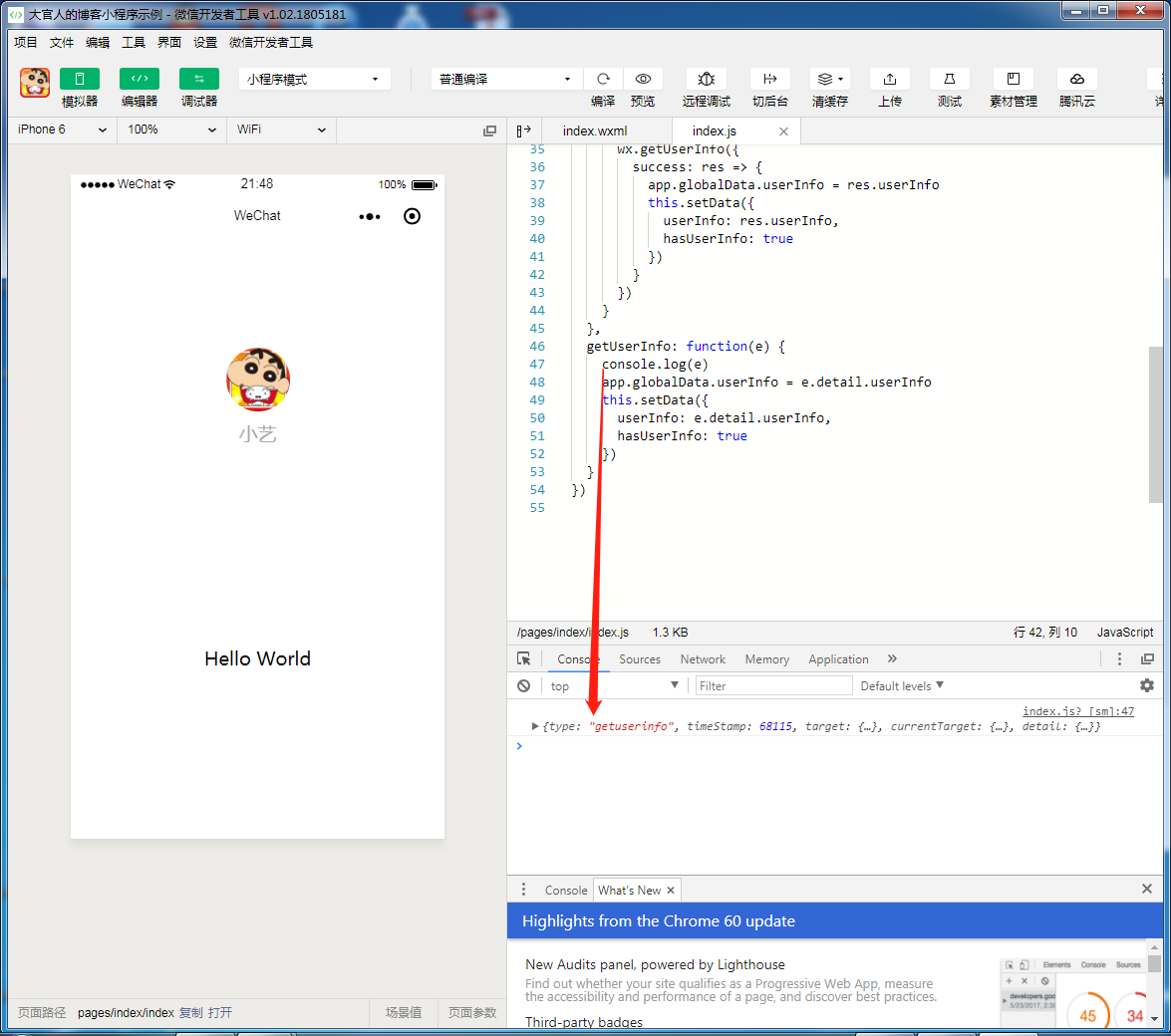The width and height of the screenshot is (1171, 1036).
Task: Open the 清缓存 clear cache dropdown
Action: point(830,79)
